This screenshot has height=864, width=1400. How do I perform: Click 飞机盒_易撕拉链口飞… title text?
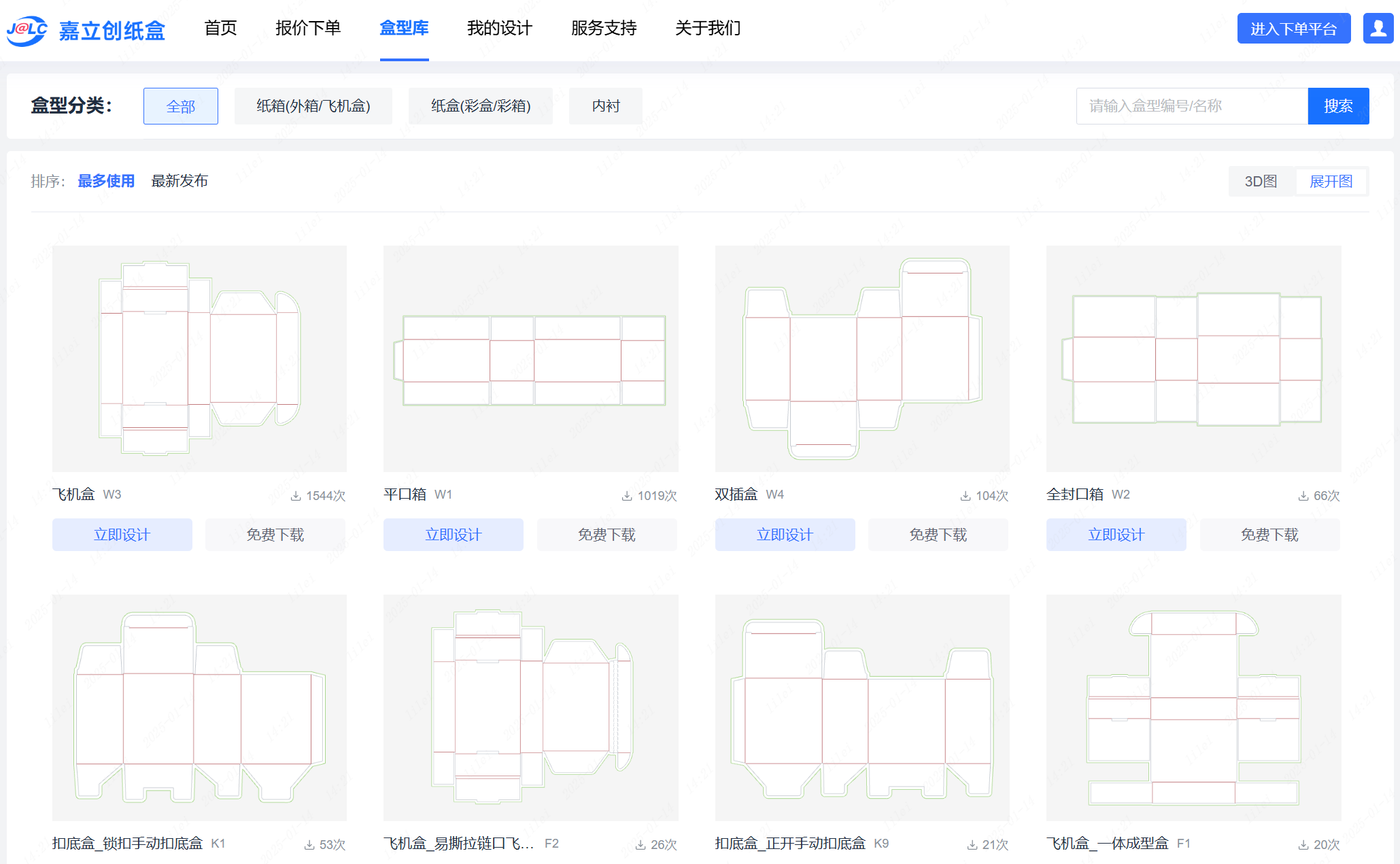click(459, 844)
